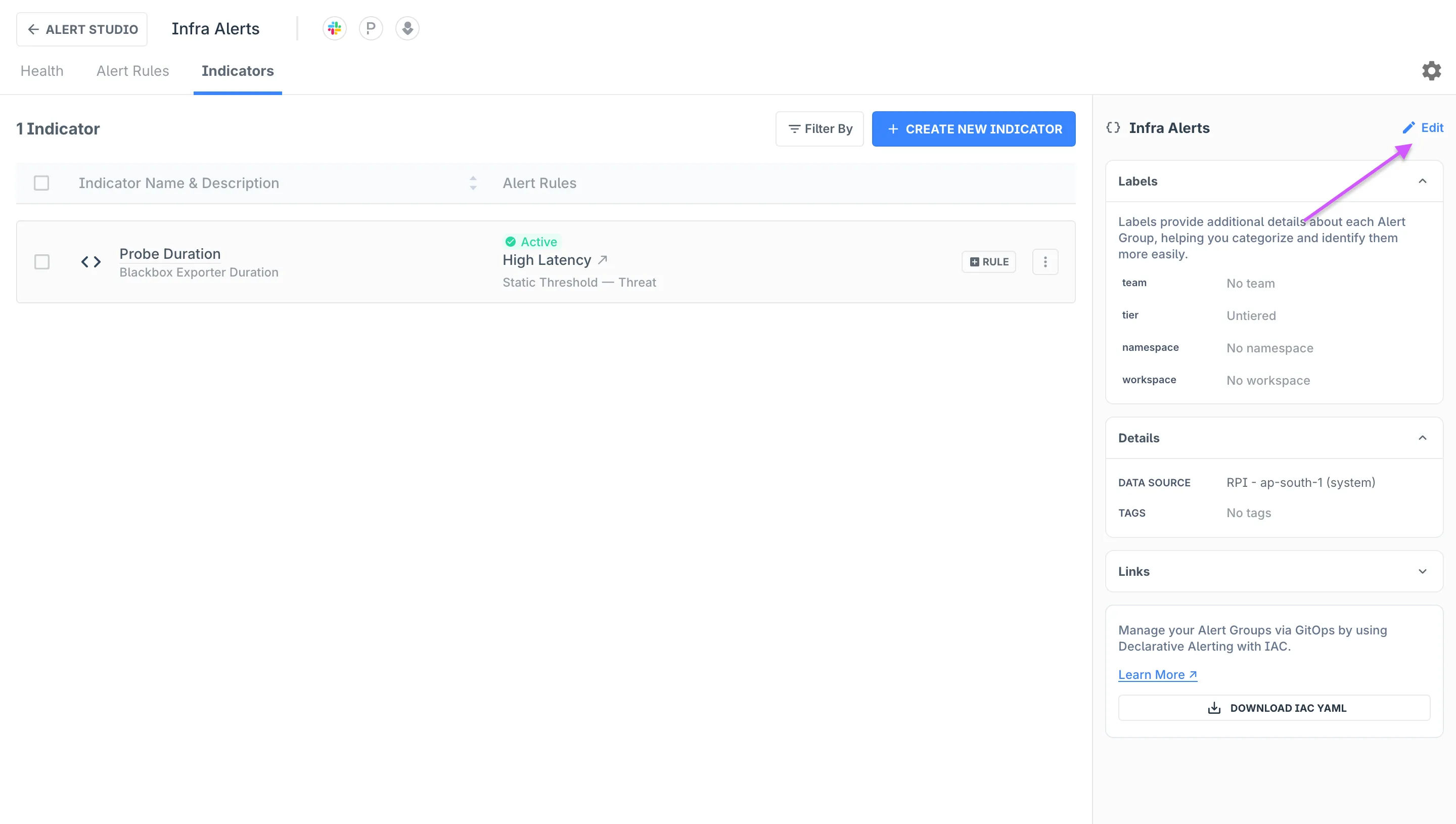1456x824 pixels.
Task: Toggle the High Latency active status indicator
Action: pos(530,241)
